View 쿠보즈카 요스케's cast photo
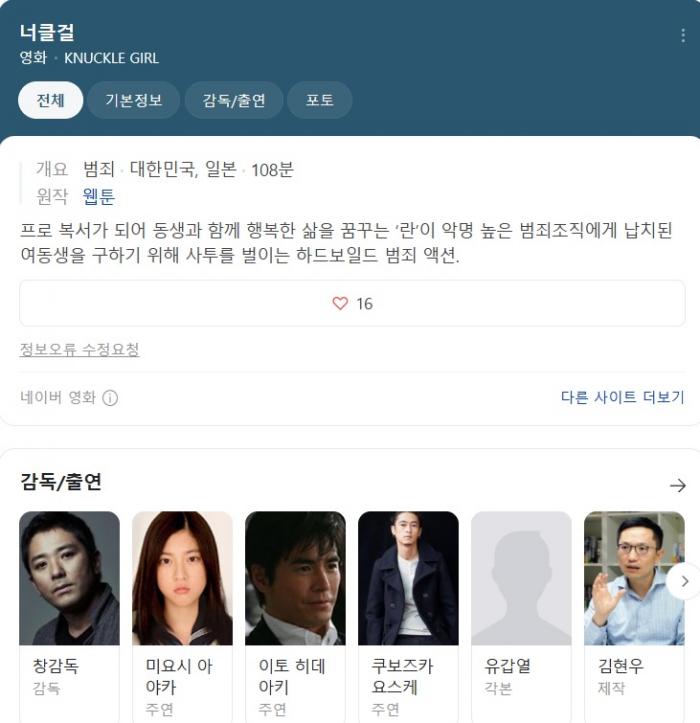This screenshot has height=723, width=700. (408, 578)
